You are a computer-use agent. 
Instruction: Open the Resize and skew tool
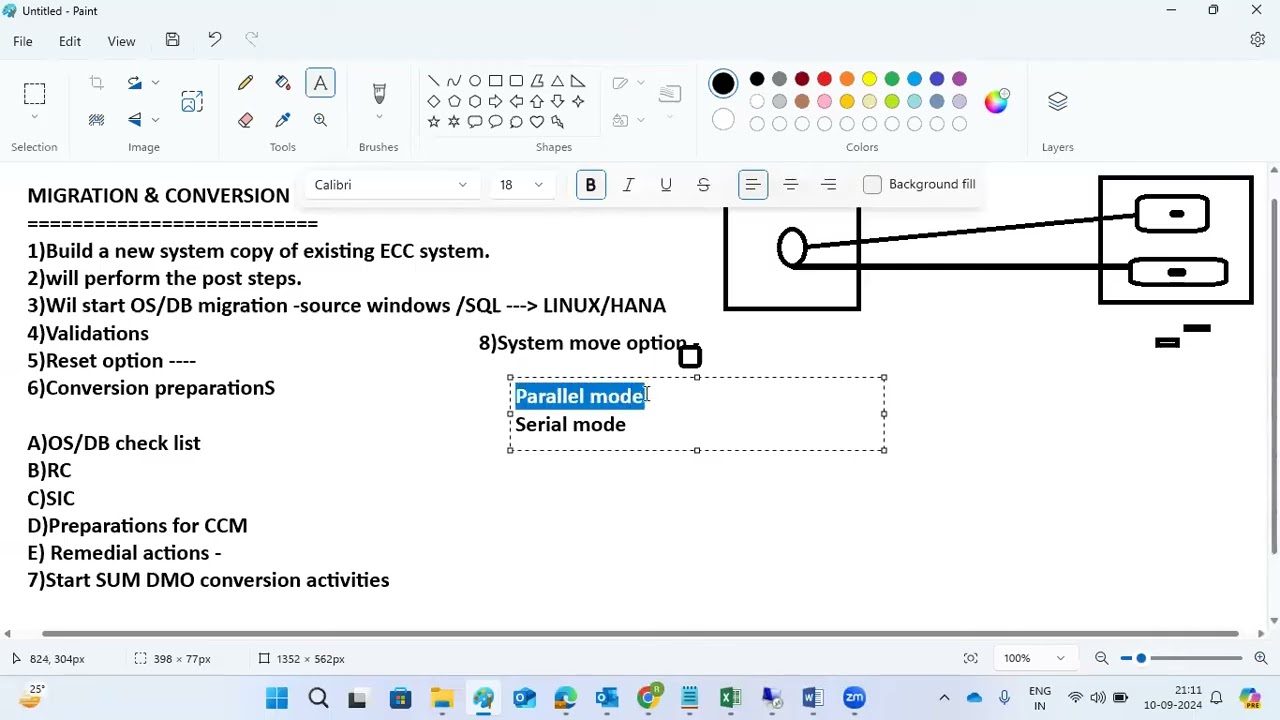pyautogui.click(x=192, y=101)
